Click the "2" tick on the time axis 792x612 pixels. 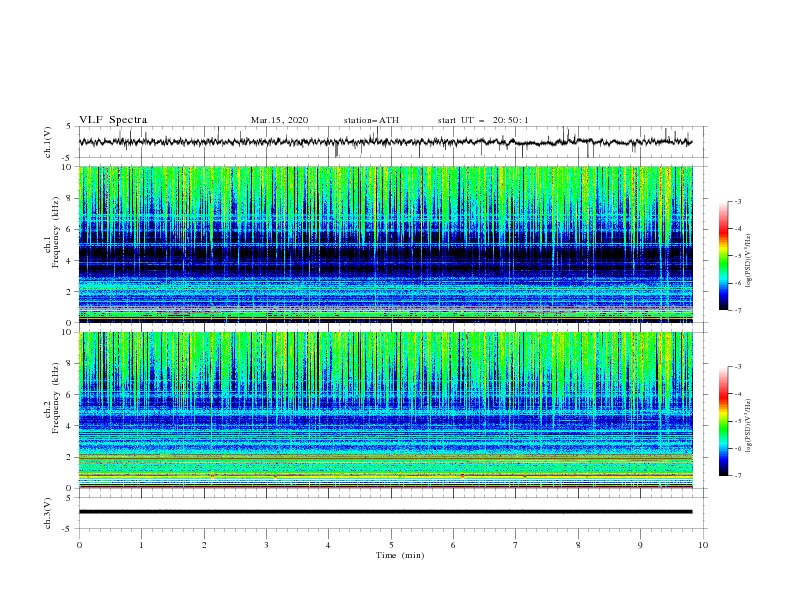pyautogui.click(x=204, y=545)
